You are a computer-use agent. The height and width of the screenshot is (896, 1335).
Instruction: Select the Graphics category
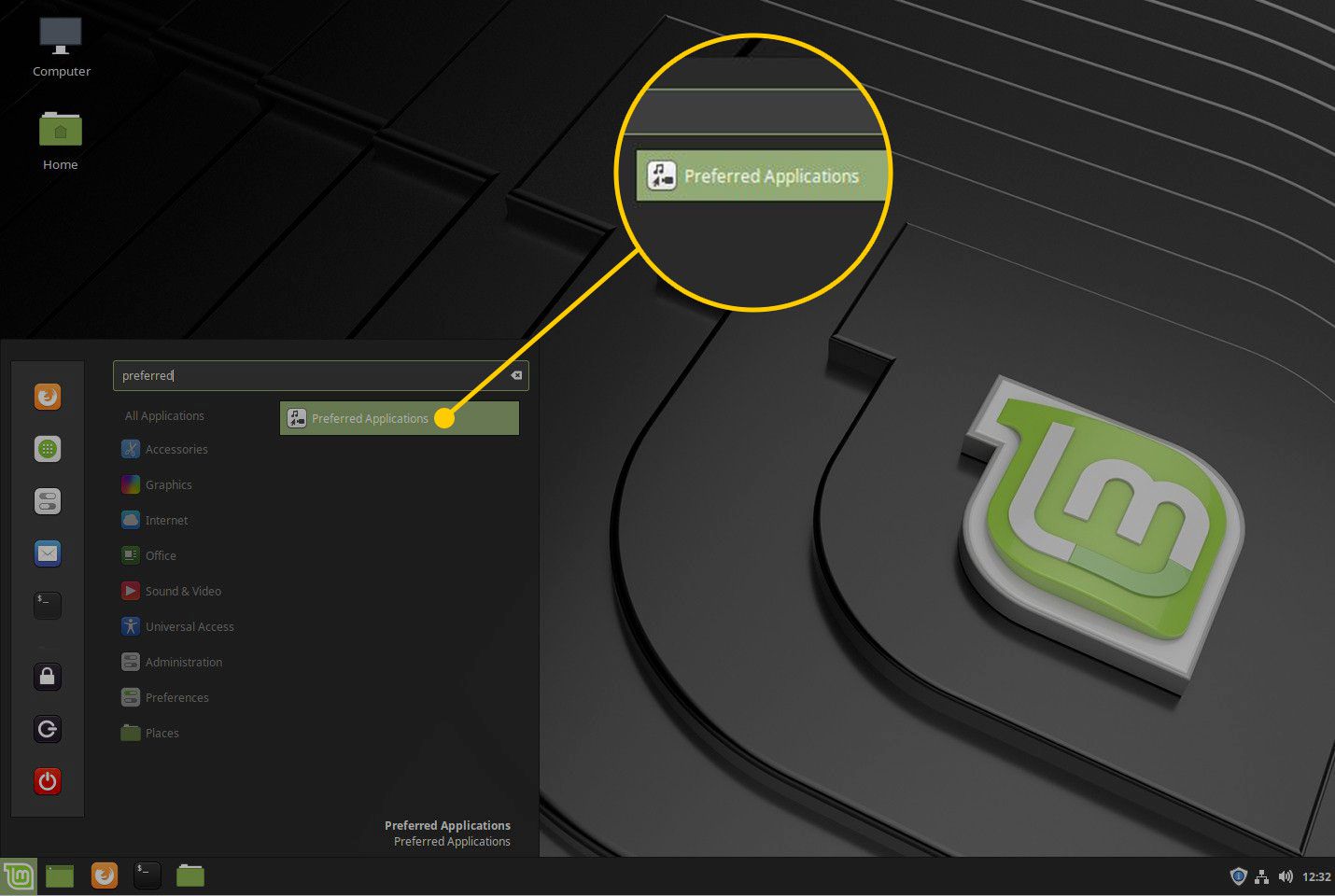coord(156,485)
